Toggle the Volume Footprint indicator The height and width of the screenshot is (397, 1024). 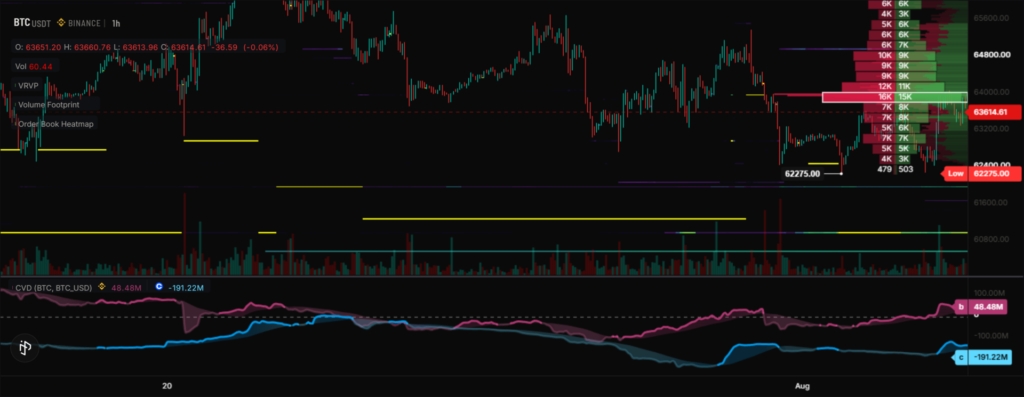(48, 104)
